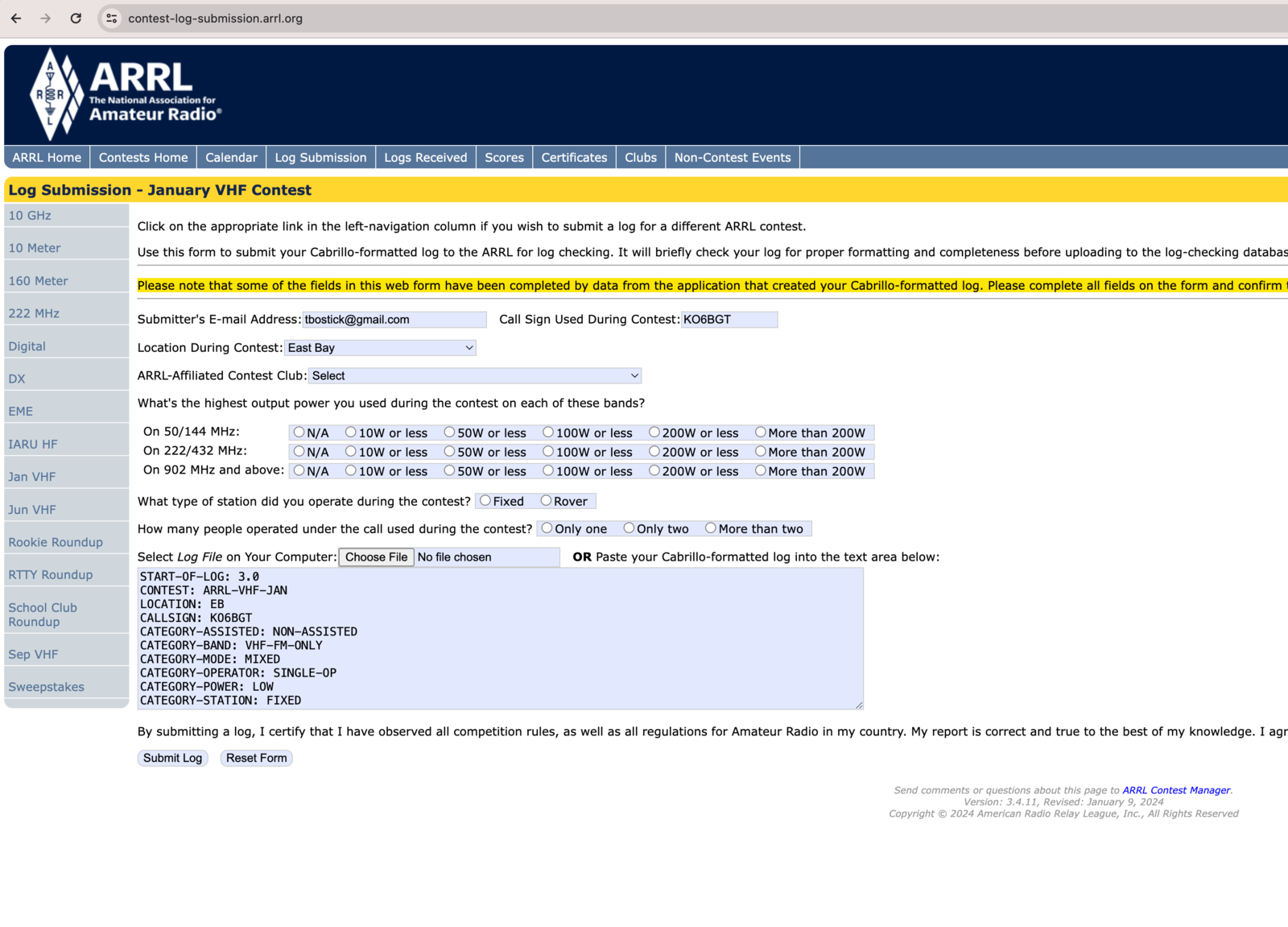This screenshot has height=927, width=1288.
Task: Select More than two operators option
Action: click(x=711, y=528)
